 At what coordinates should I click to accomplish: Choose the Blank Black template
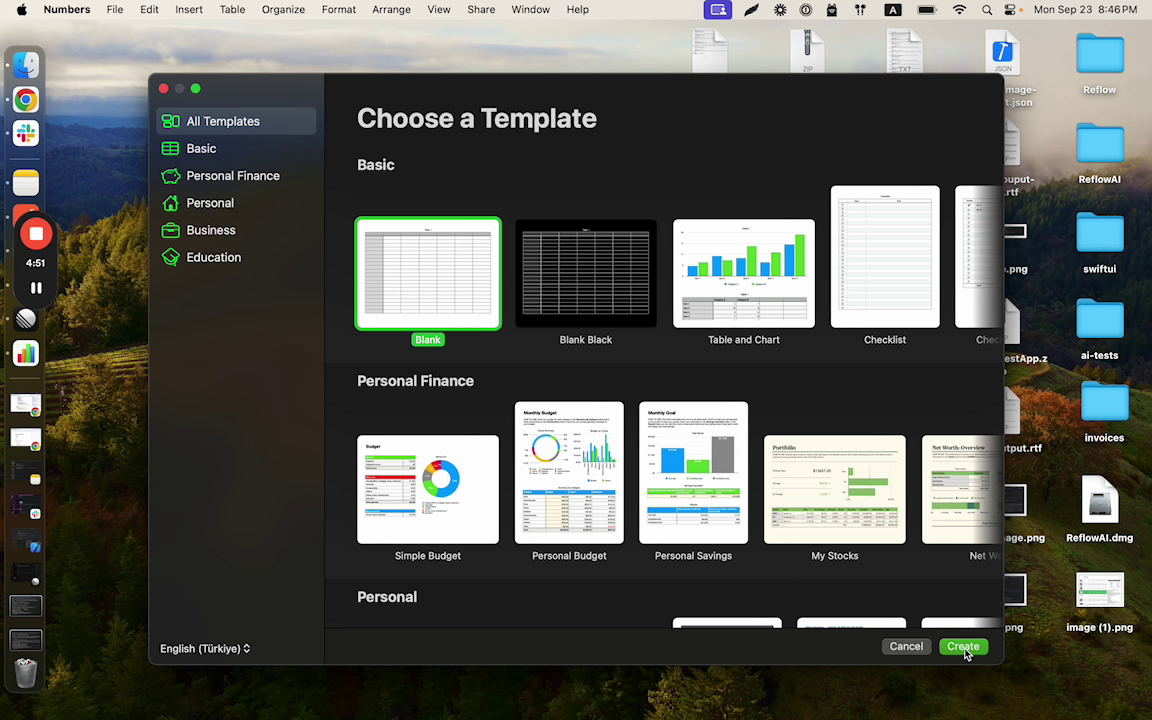[586, 273]
